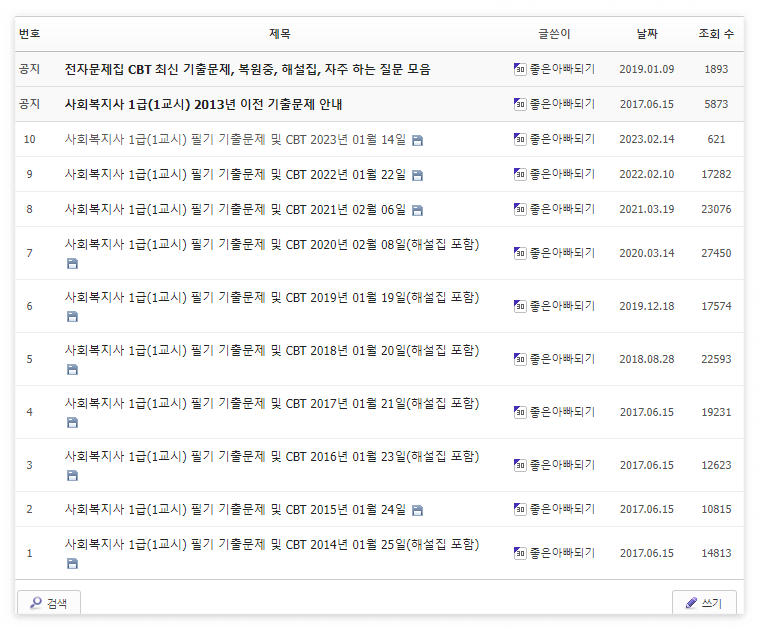Open post CBT 2015년 01월 24일
The width and height of the screenshot is (759, 629).
coord(235,509)
